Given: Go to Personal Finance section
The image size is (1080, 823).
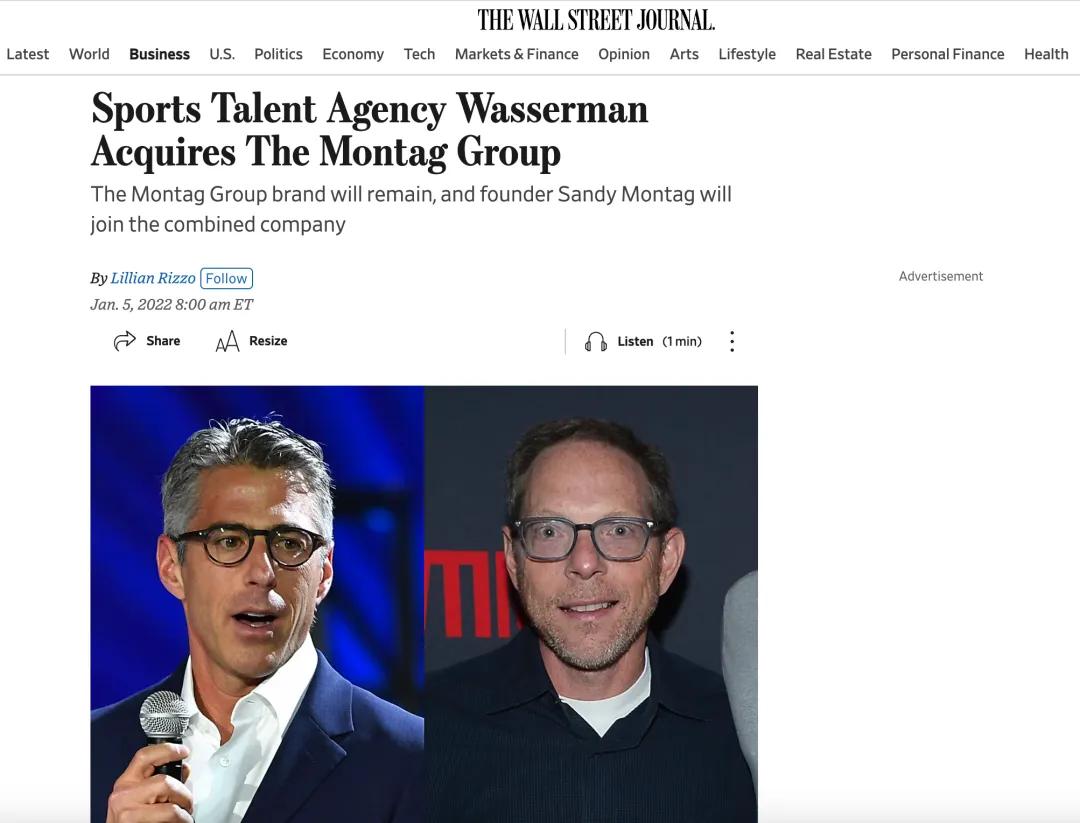Looking at the screenshot, I should 948,54.
